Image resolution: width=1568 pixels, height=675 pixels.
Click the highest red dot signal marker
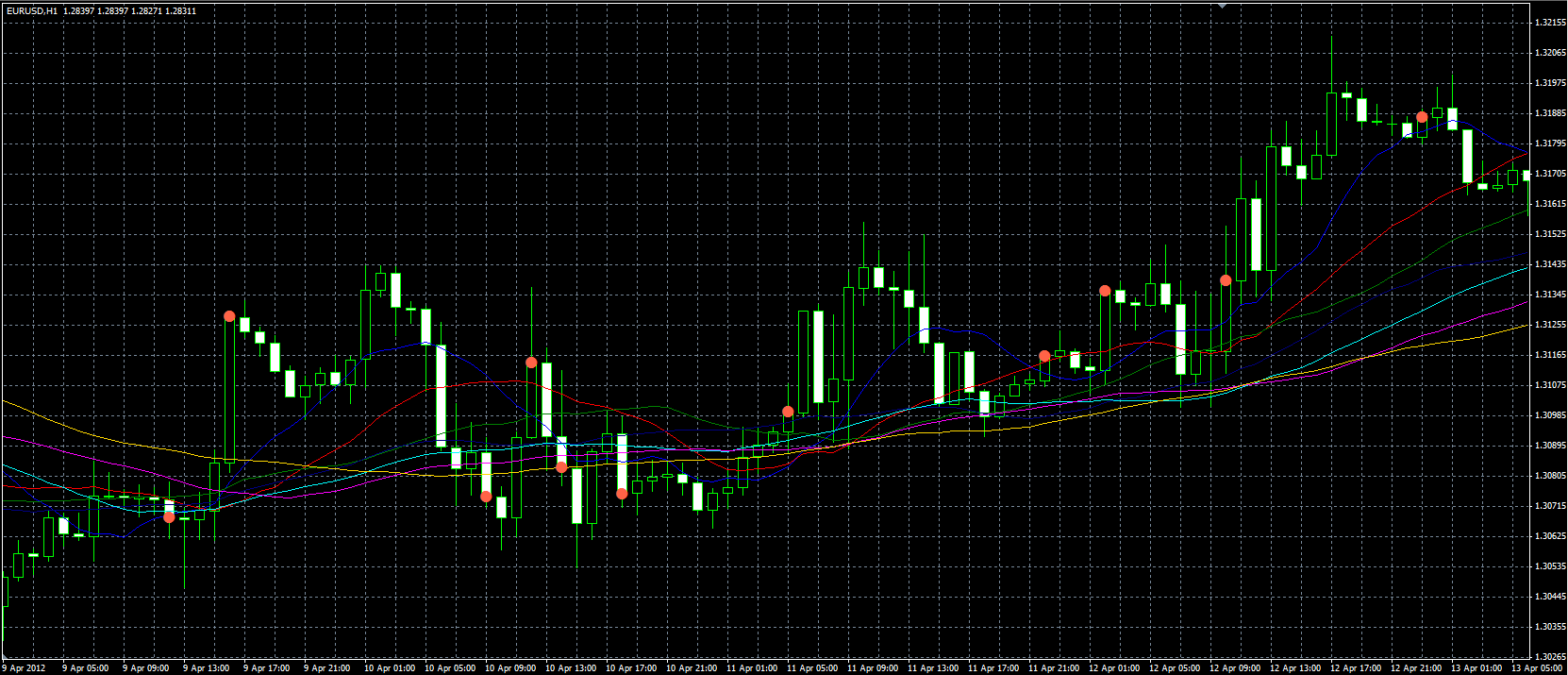point(1422,117)
